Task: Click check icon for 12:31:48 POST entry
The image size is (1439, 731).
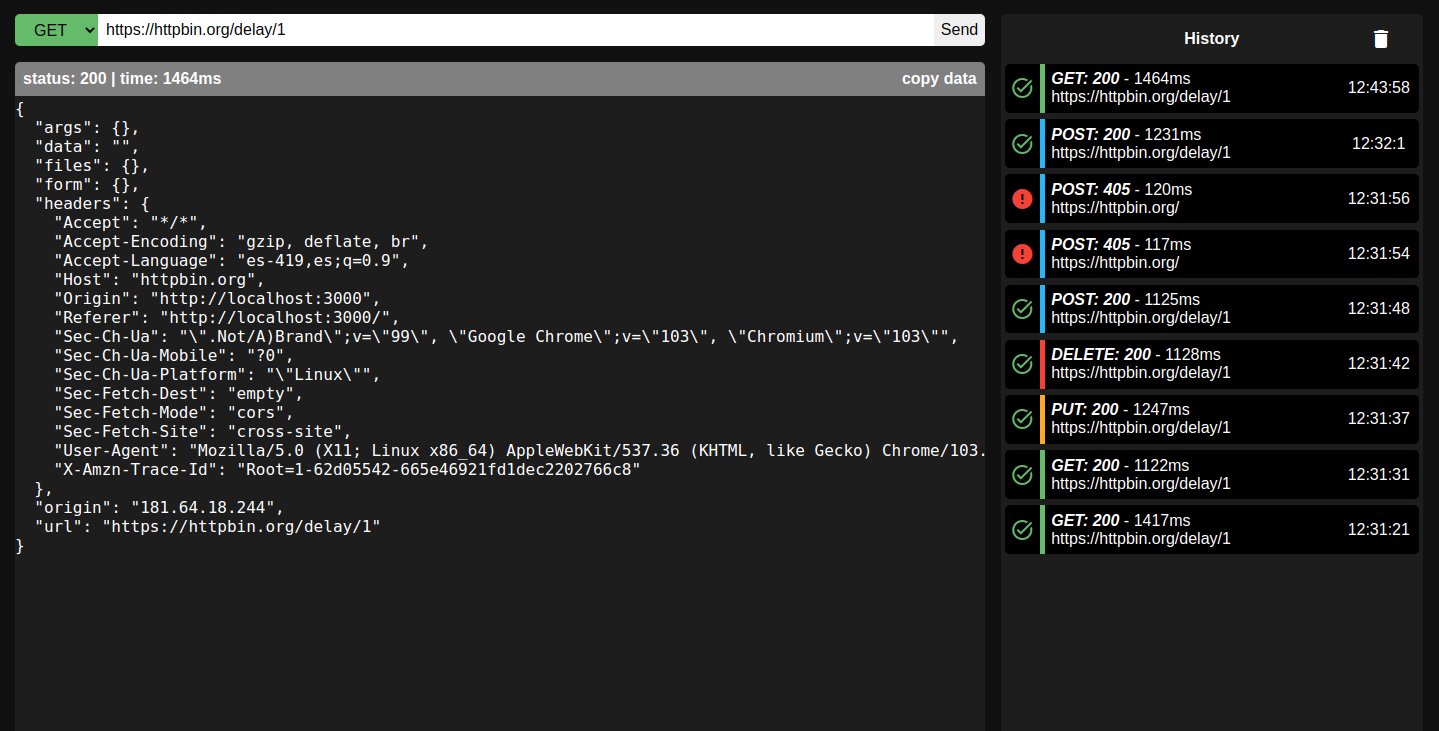Action: [1022, 308]
